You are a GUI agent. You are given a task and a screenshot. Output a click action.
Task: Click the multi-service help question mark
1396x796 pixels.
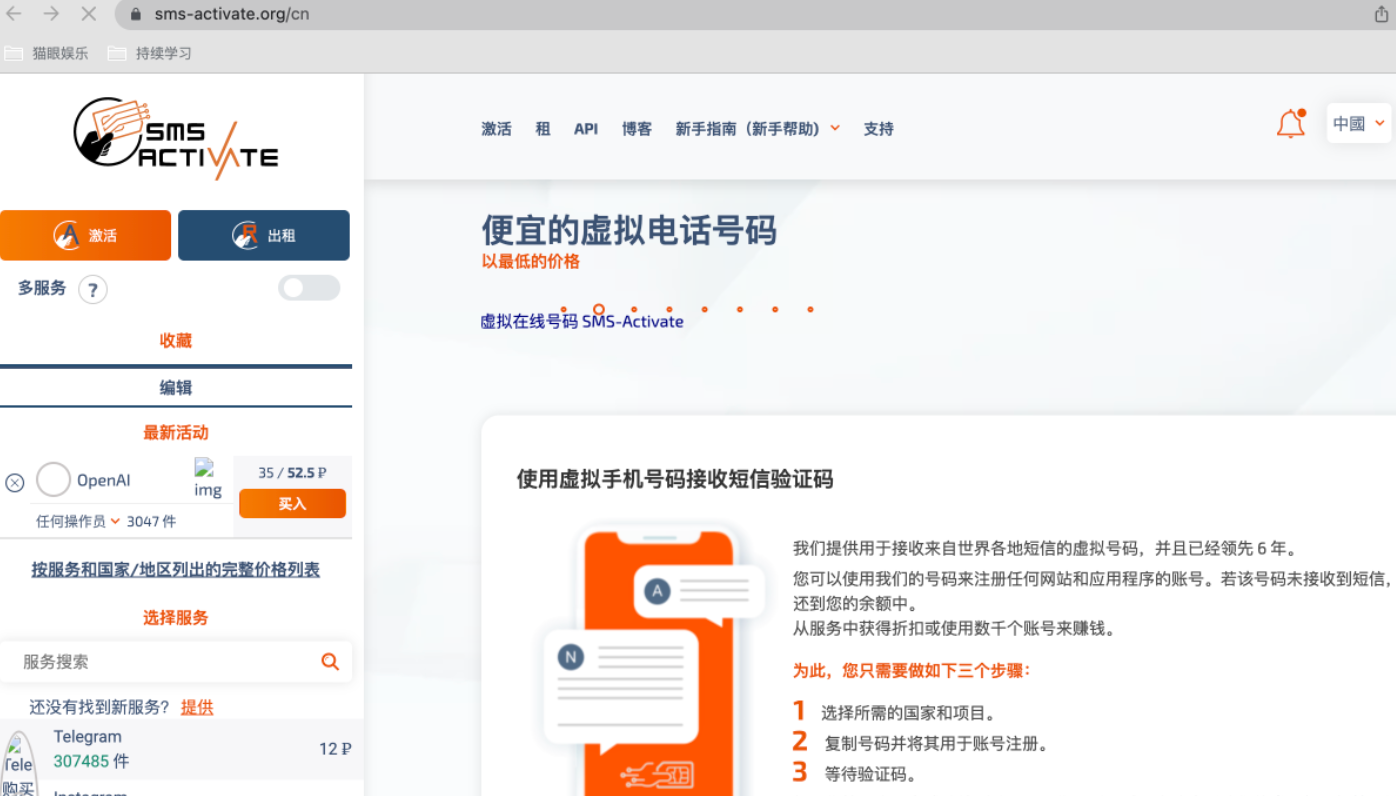tap(93, 290)
